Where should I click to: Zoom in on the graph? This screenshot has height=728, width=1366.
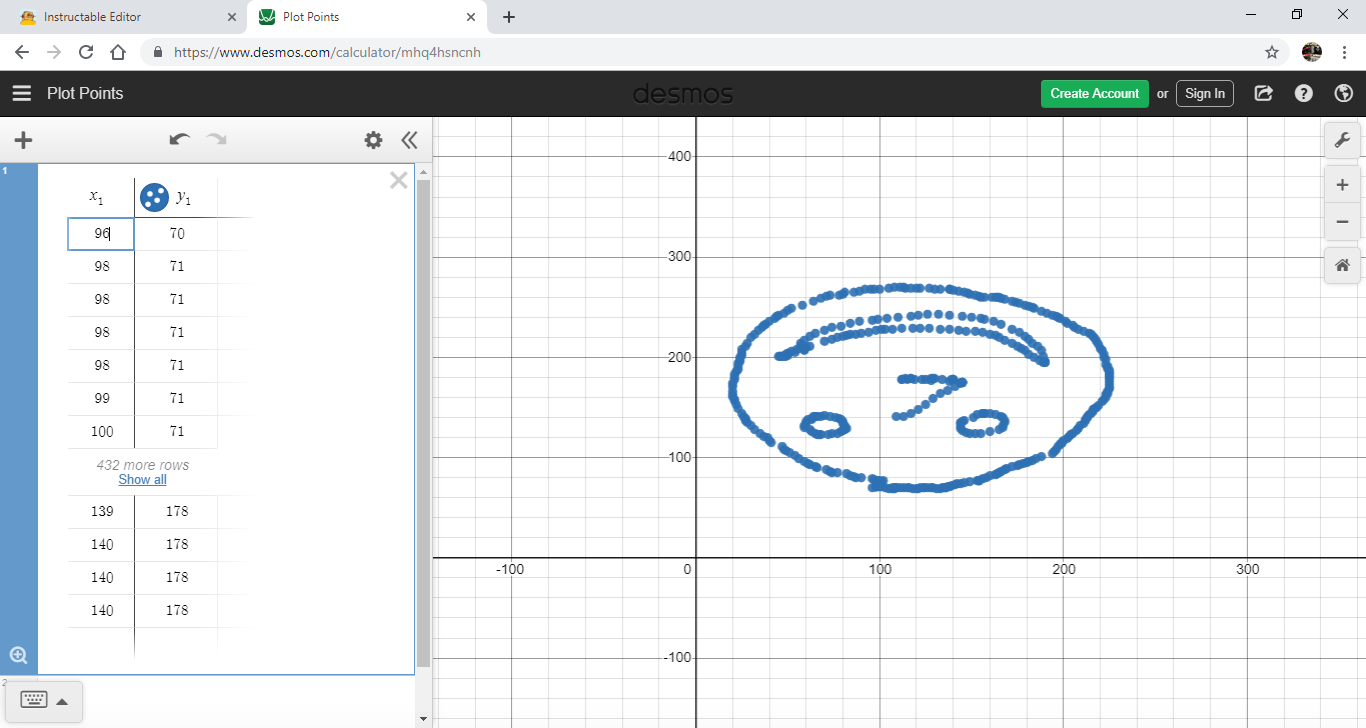[x=1343, y=184]
